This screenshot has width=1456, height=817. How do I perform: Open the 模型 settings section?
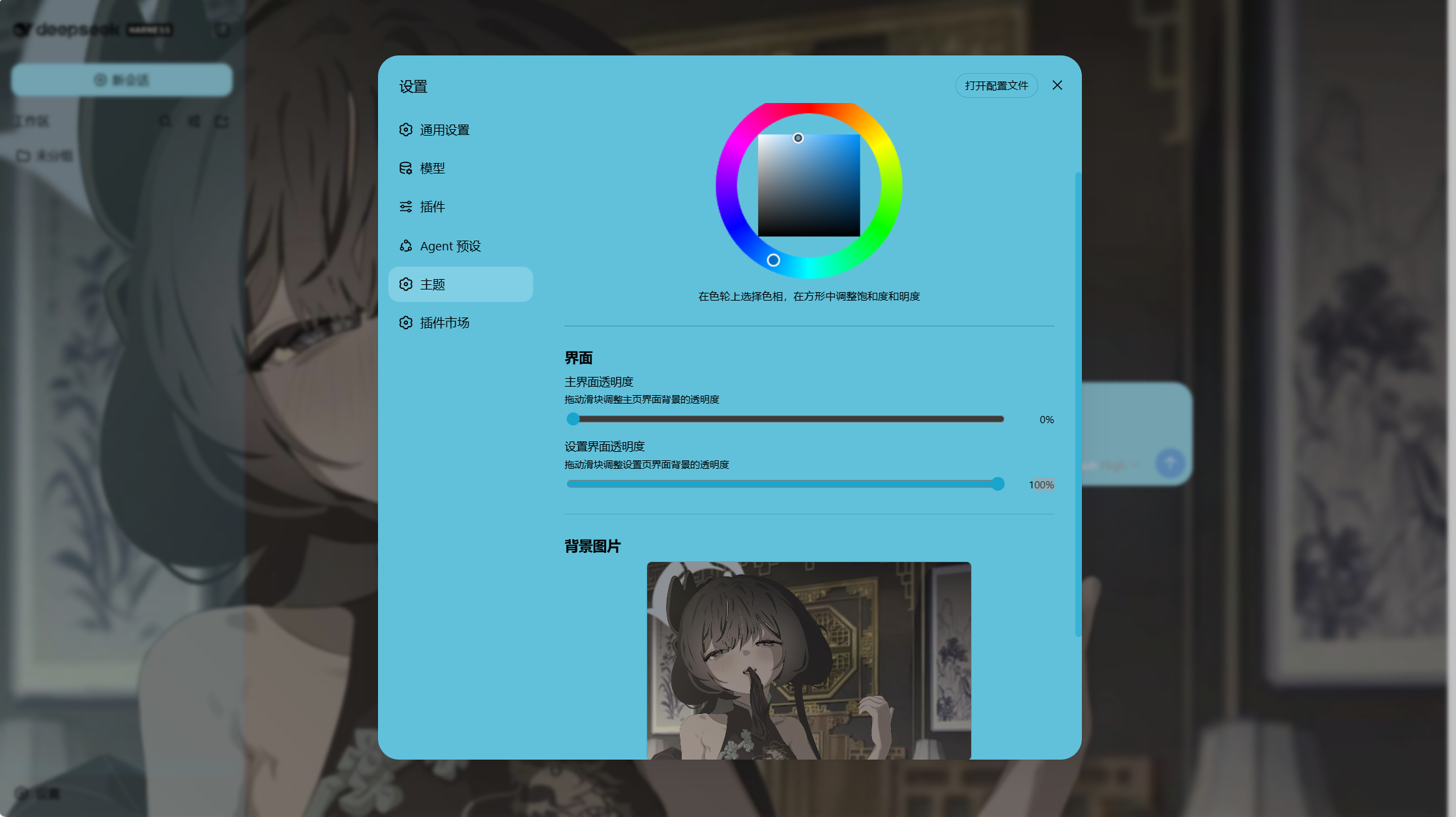tap(460, 168)
